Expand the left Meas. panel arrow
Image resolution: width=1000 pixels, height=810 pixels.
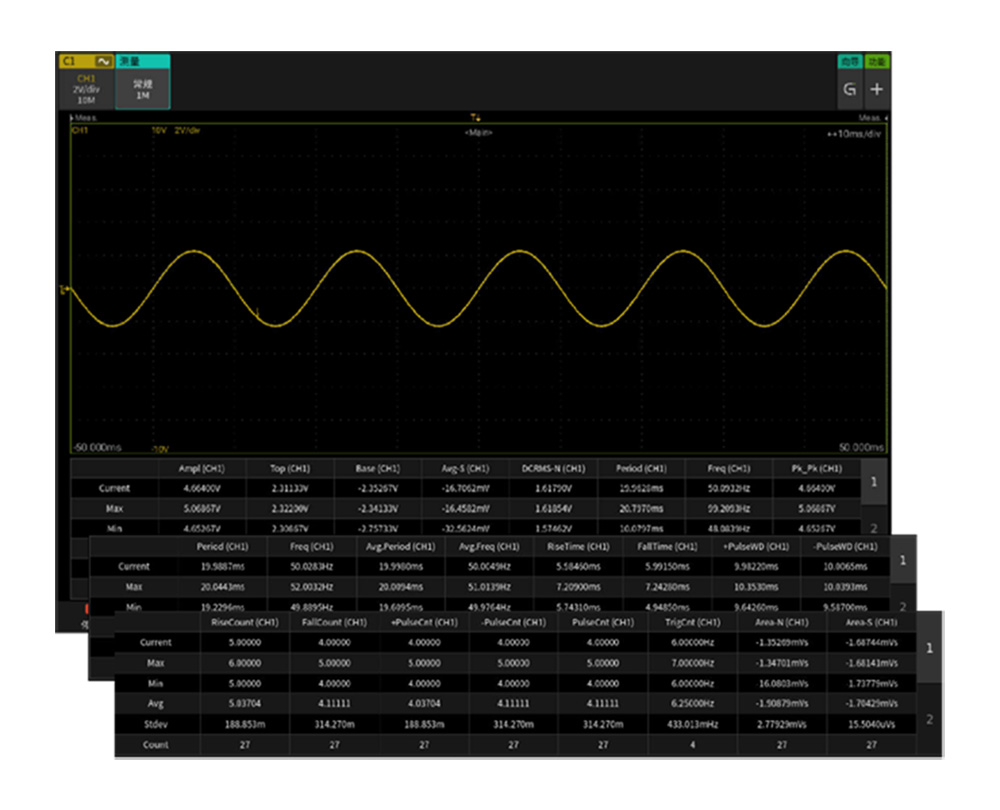coord(76,118)
